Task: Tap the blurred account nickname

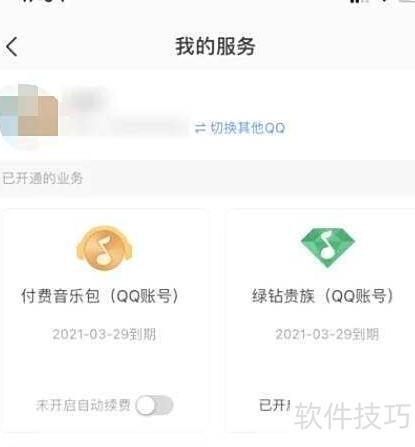Action: click(x=87, y=99)
